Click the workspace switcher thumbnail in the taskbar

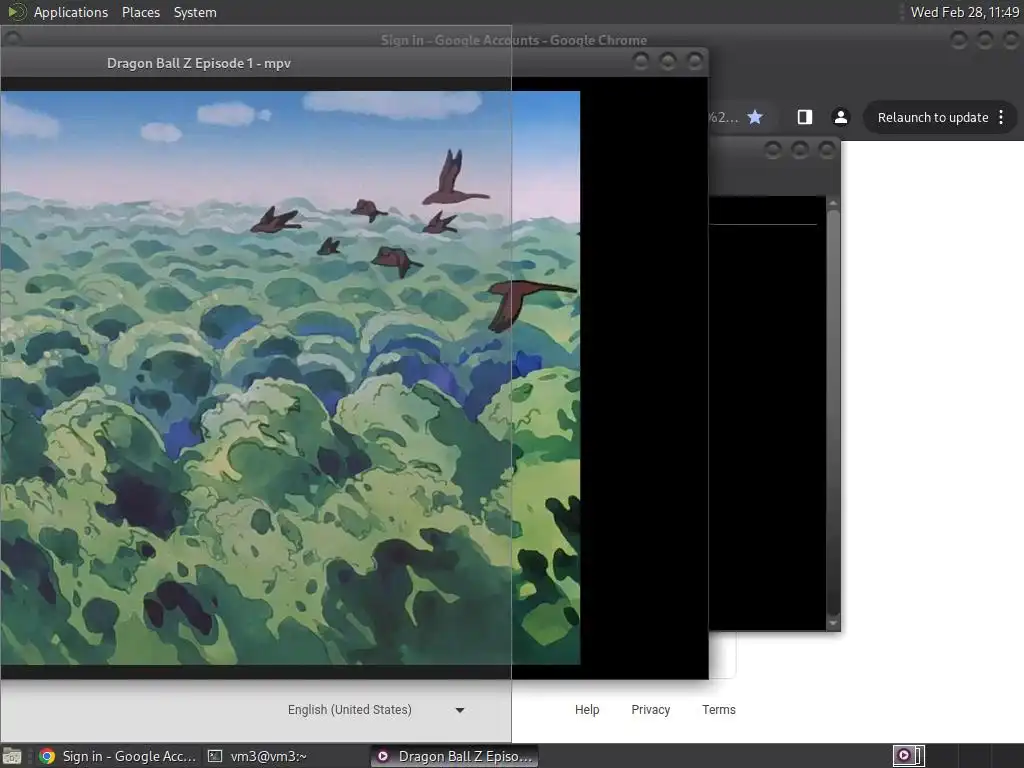click(908, 756)
